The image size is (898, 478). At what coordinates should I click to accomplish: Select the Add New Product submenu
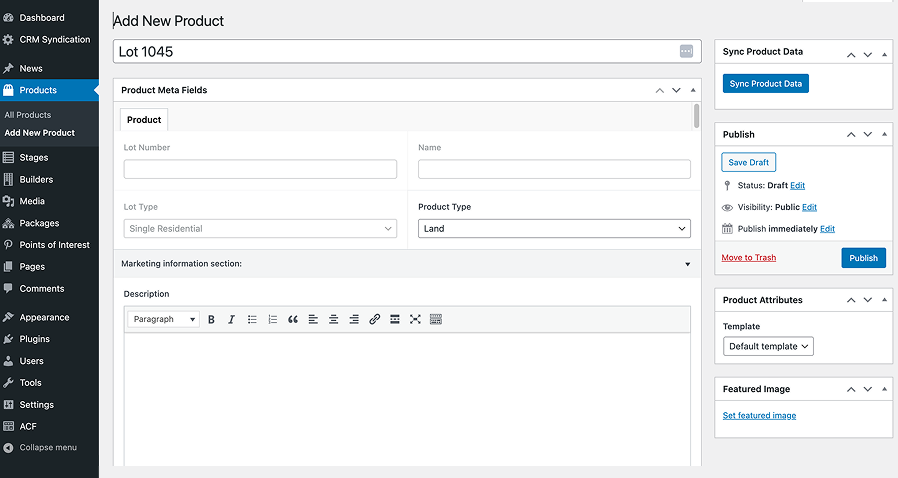(40, 133)
